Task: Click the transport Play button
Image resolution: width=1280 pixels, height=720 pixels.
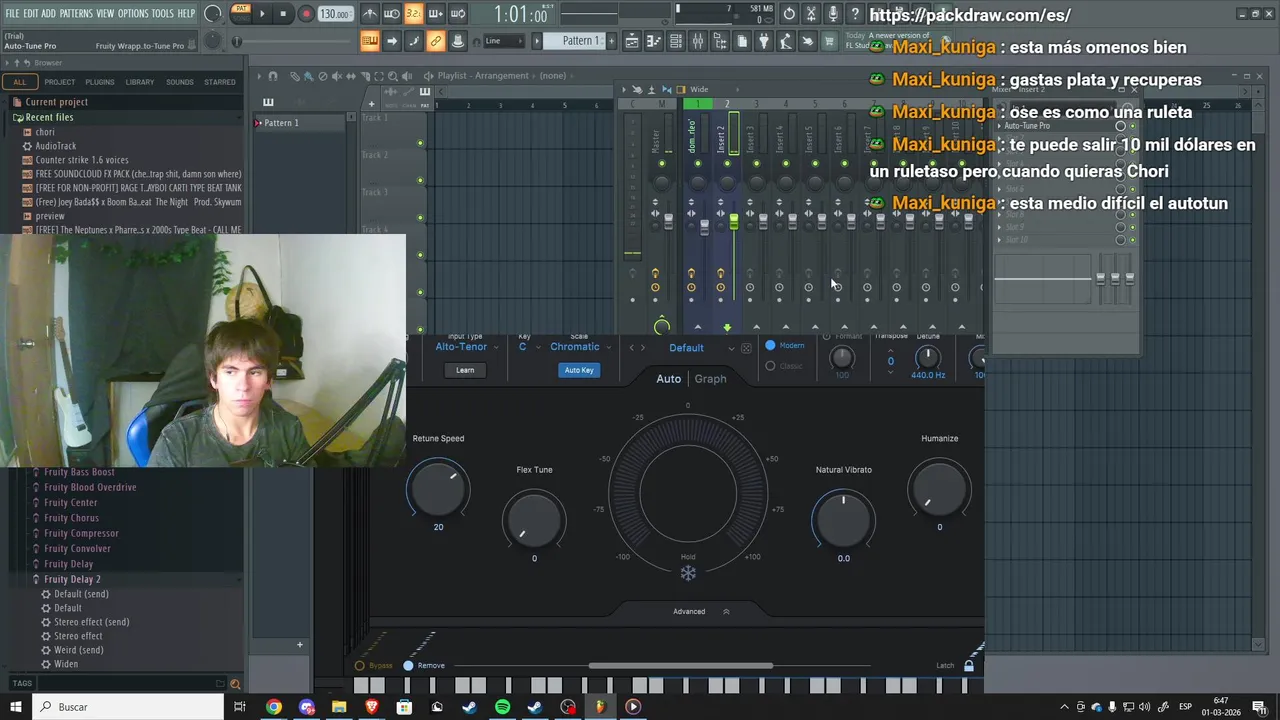Action: tap(262, 14)
